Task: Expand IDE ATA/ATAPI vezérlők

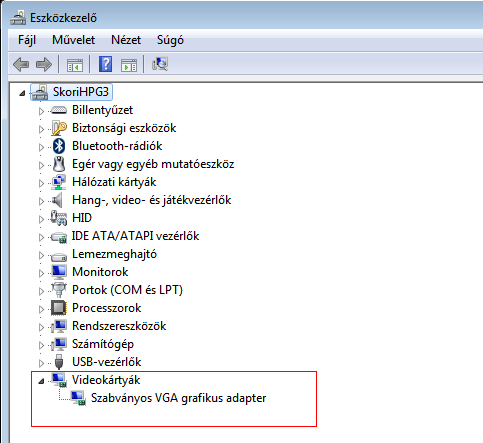Action: (x=41, y=237)
